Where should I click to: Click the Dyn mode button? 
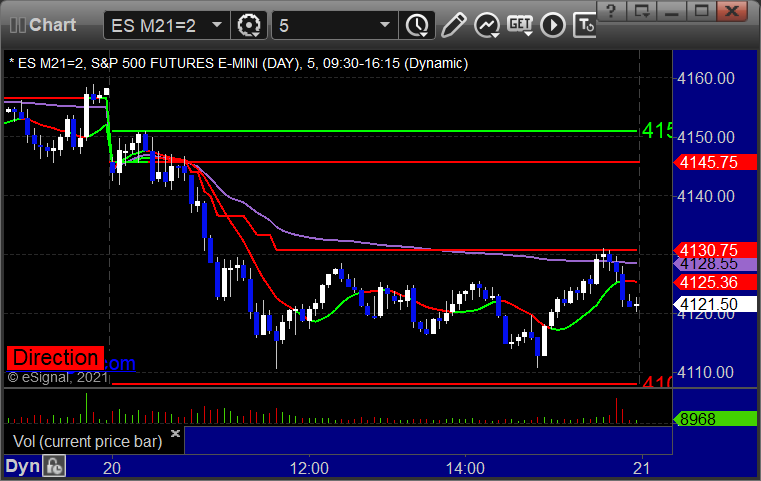pyautogui.click(x=22, y=466)
